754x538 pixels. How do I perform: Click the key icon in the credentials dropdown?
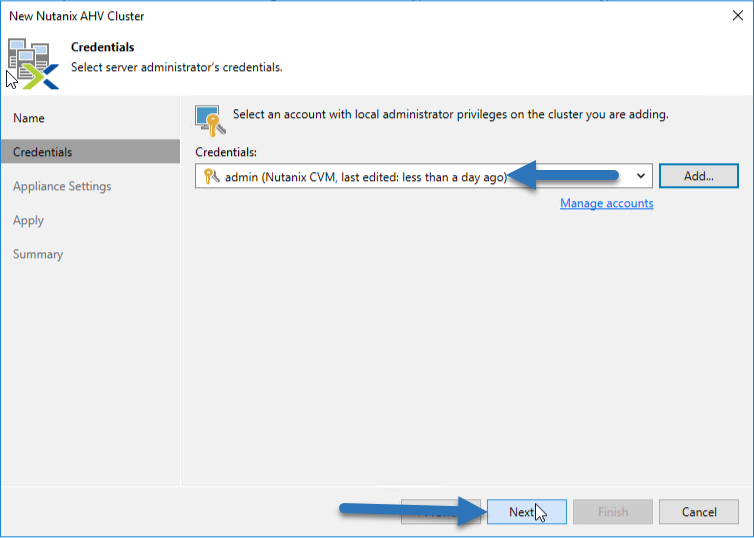[x=212, y=176]
